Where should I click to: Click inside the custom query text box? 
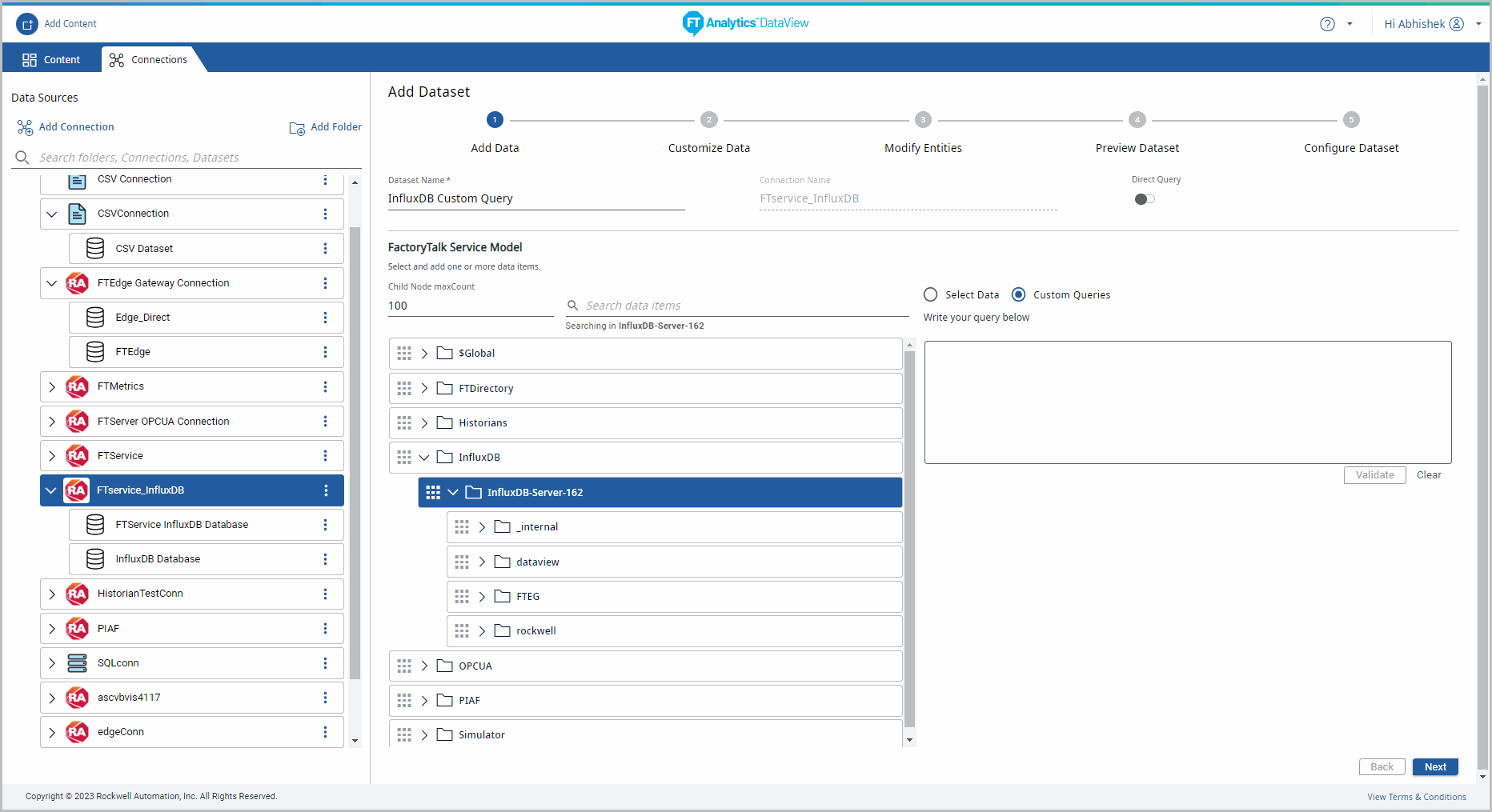click(x=1187, y=402)
